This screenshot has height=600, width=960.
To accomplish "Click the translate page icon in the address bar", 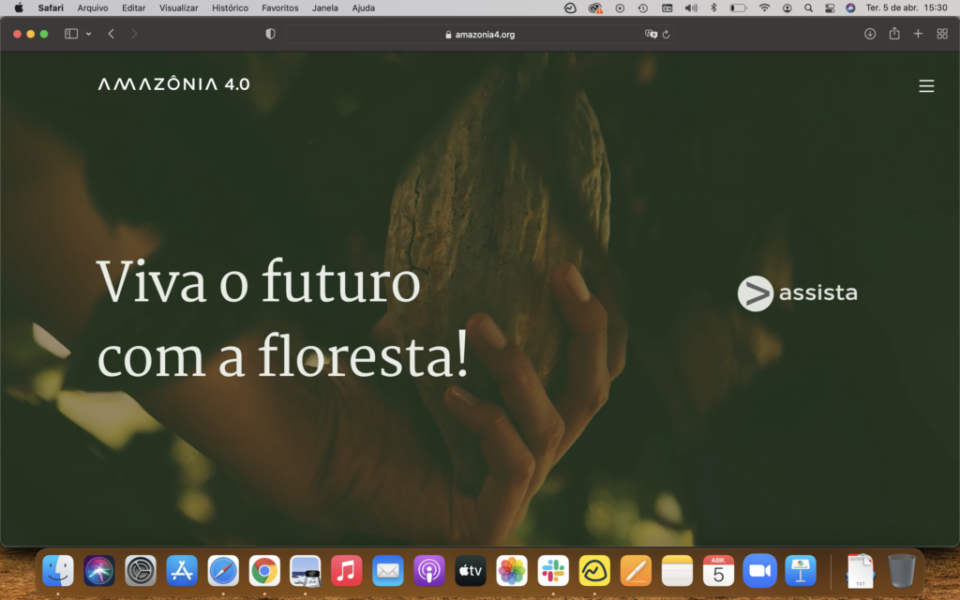I will [651, 34].
